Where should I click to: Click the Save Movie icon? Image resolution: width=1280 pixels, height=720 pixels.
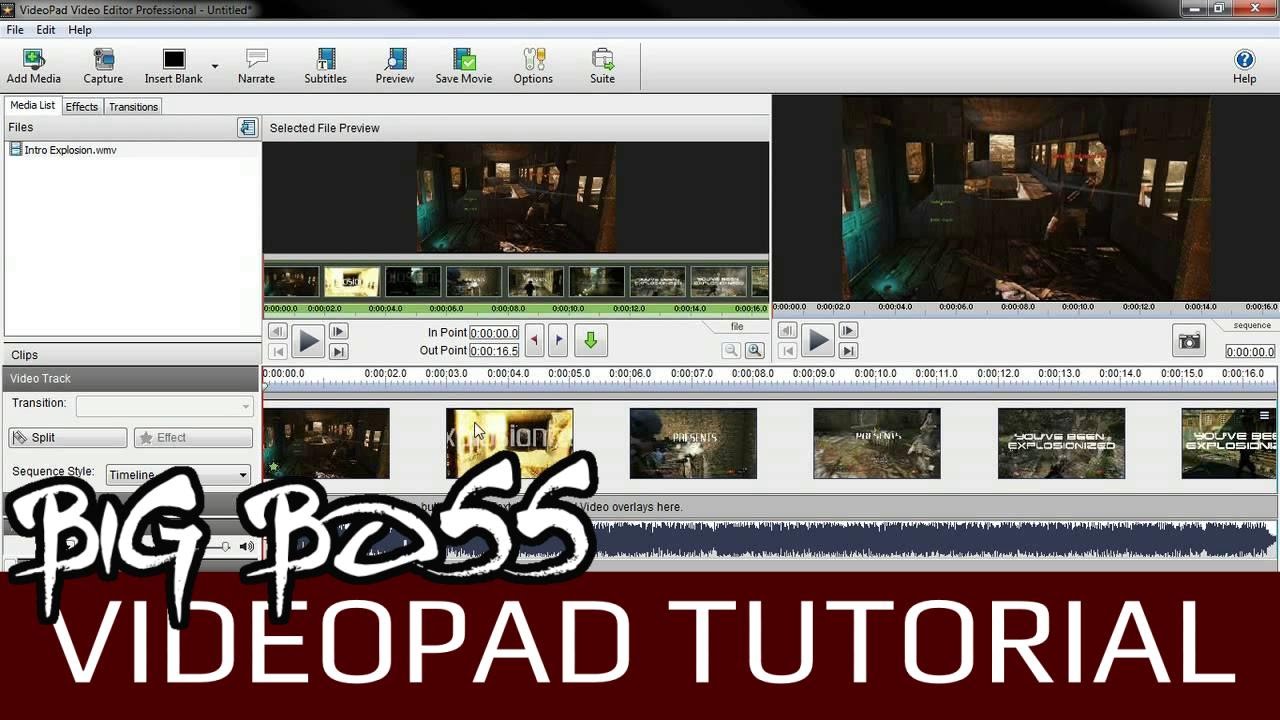tap(464, 67)
